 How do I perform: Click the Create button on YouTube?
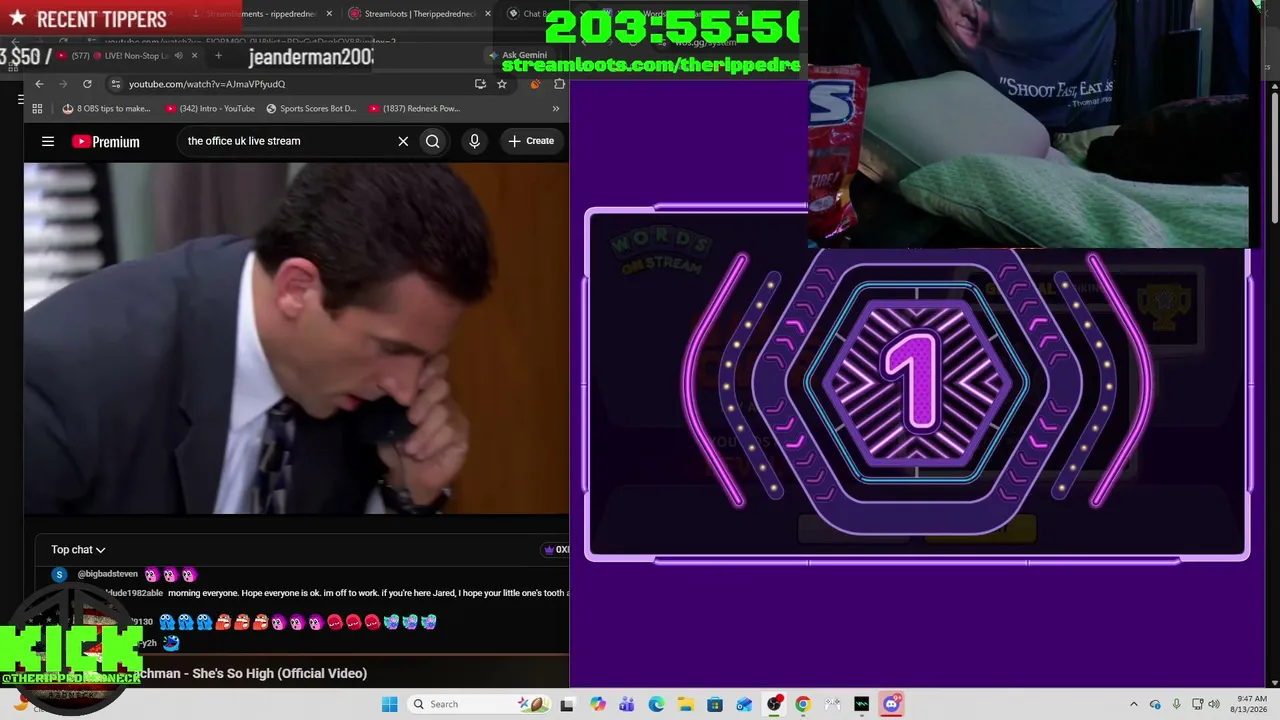[x=530, y=141]
